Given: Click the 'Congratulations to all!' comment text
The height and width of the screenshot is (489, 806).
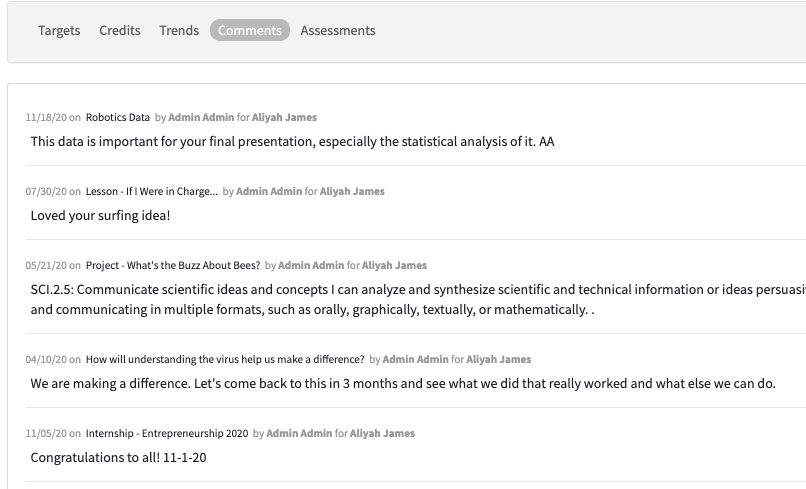Looking at the screenshot, I should 119,457.
